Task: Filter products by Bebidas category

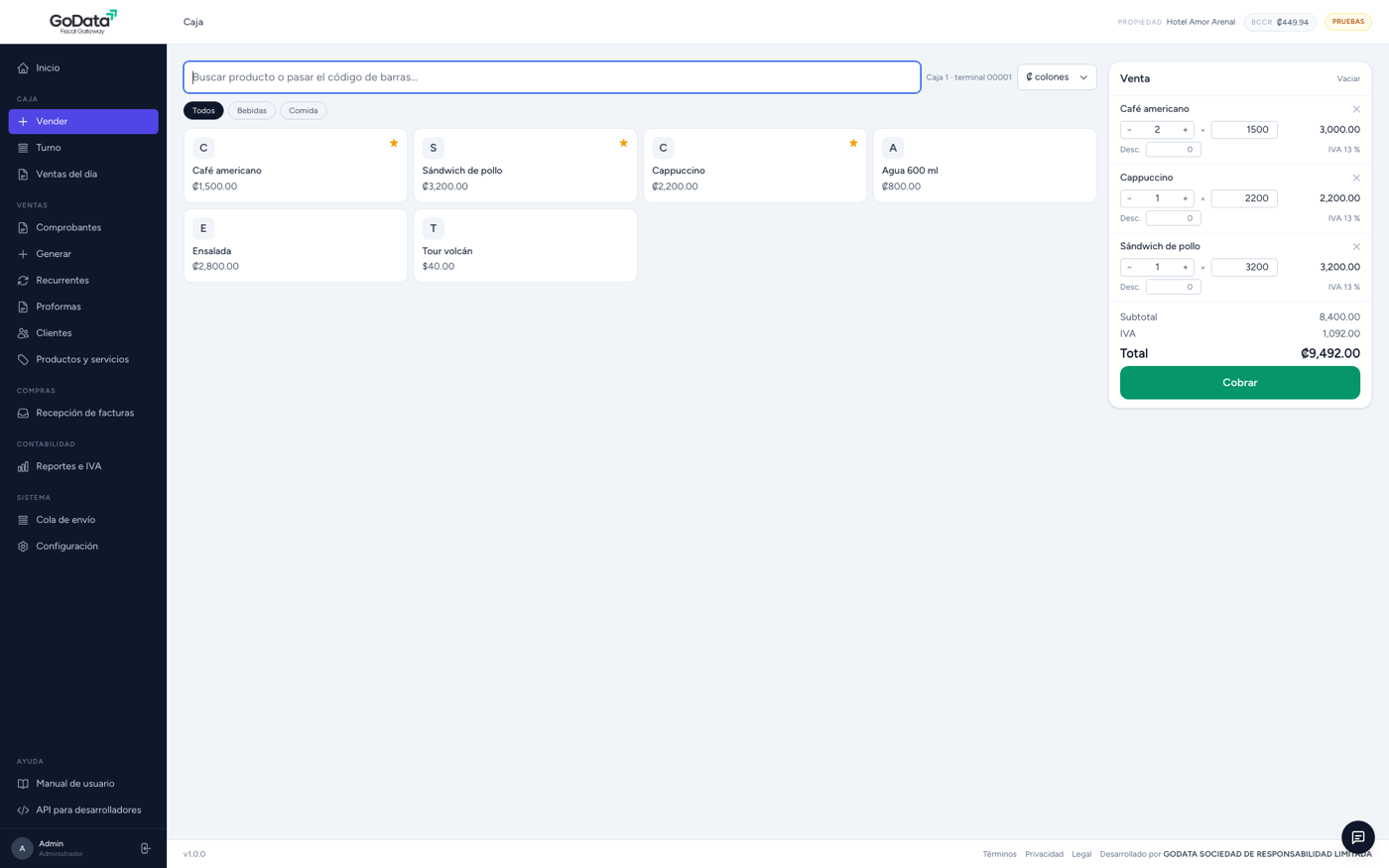Action: click(252, 110)
